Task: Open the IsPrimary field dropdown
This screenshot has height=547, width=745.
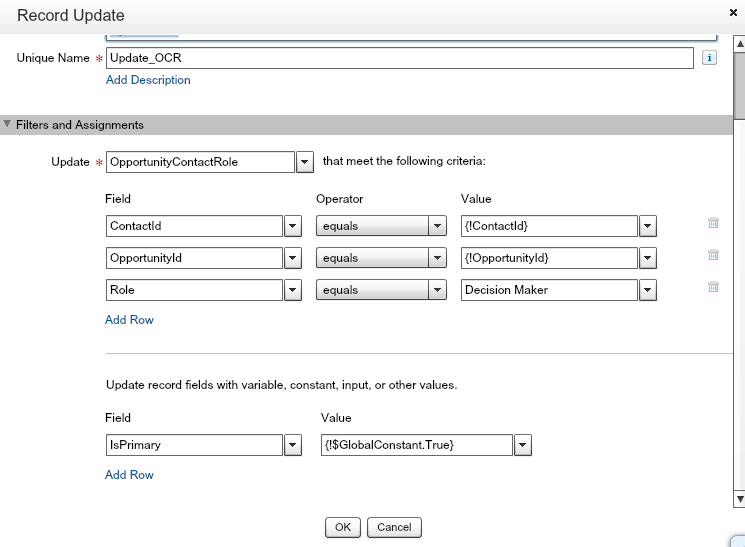Action: click(293, 445)
